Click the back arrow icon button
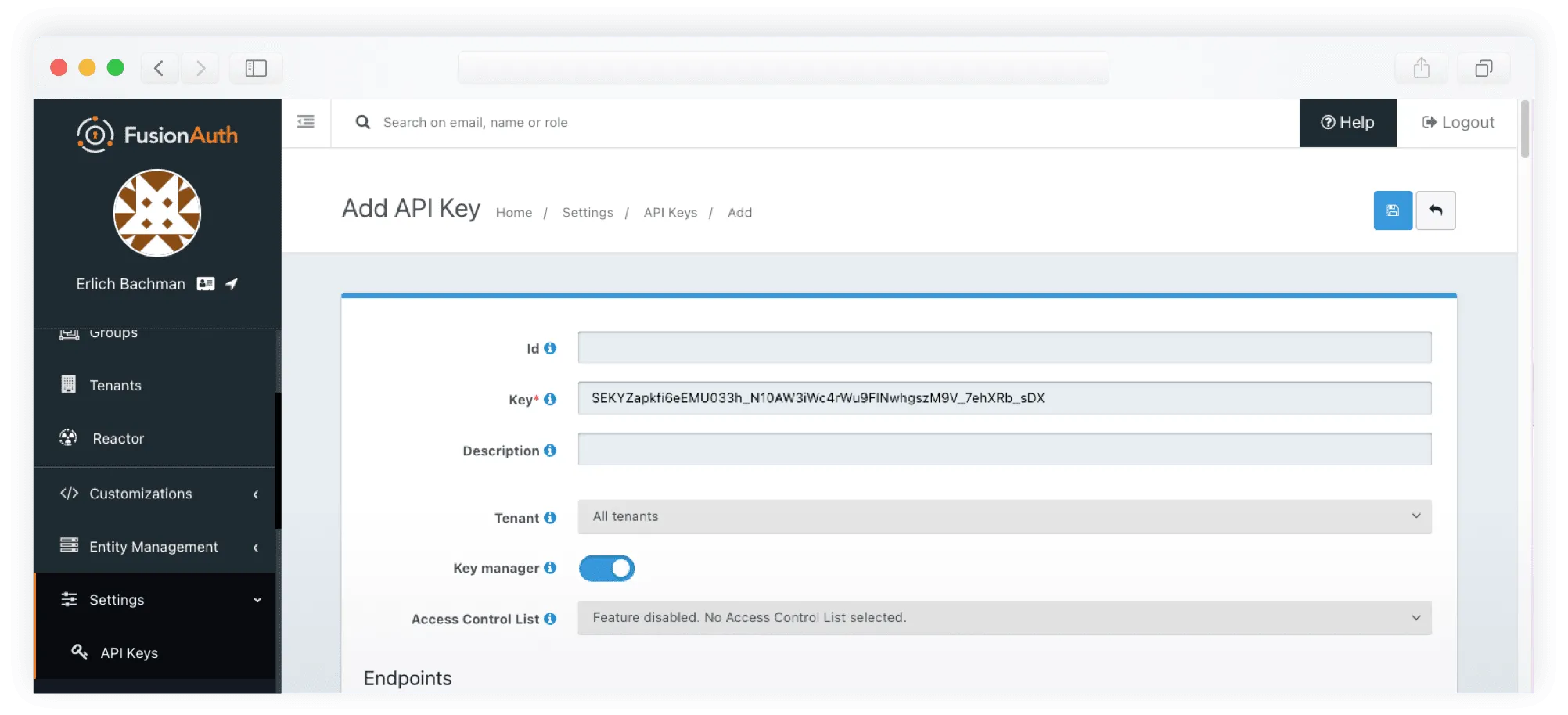Image resolution: width=1568 pixels, height=715 pixels. (x=1436, y=210)
